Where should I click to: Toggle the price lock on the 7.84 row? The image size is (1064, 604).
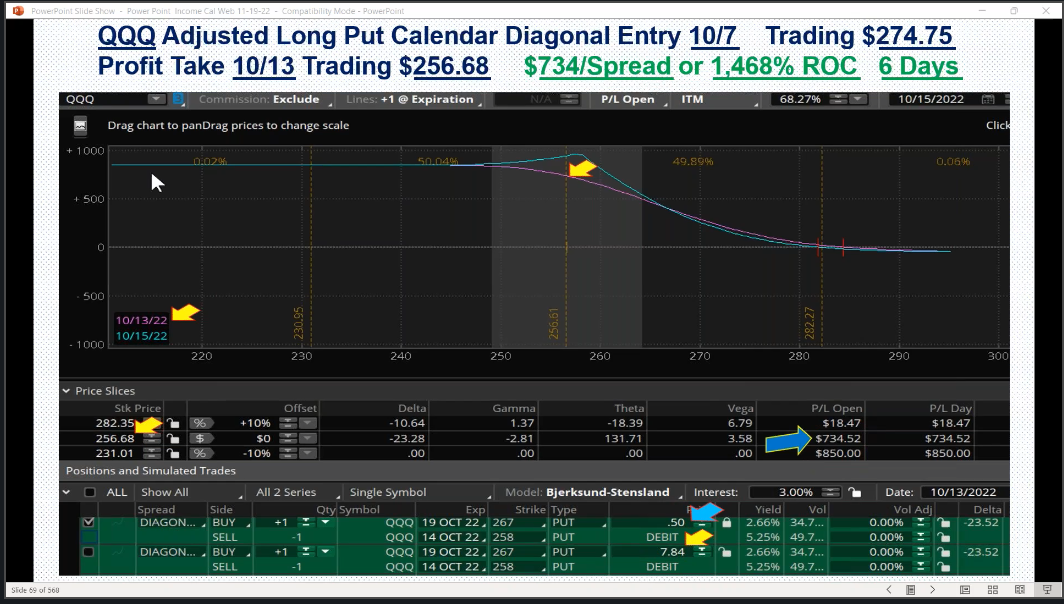tap(725, 552)
